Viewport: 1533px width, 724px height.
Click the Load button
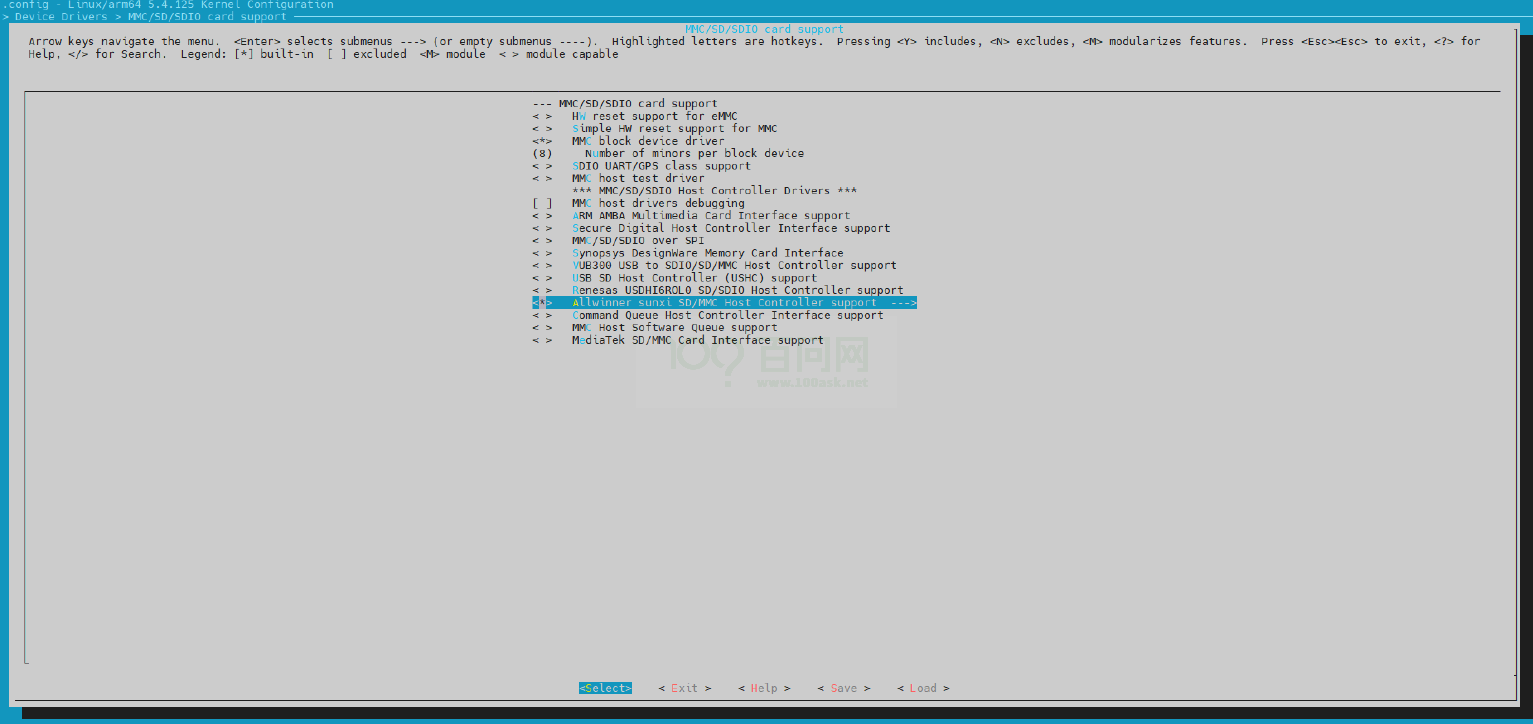coord(923,688)
